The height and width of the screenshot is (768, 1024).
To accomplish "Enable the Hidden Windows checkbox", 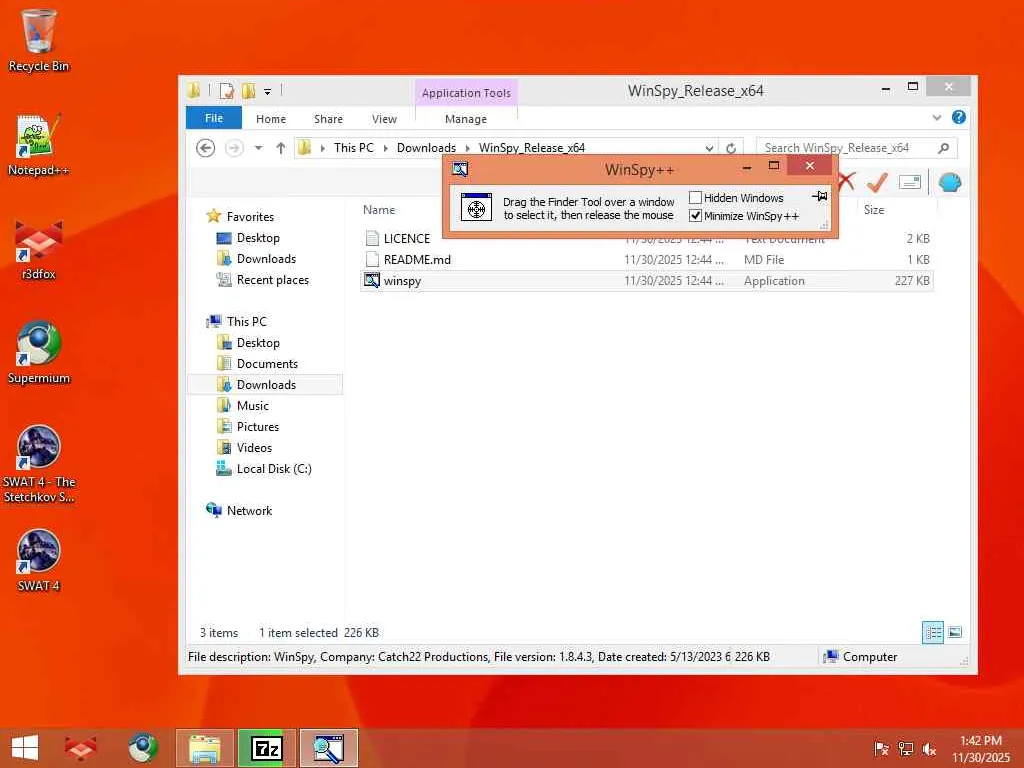I will pyautogui.click(x=696, y=197).
